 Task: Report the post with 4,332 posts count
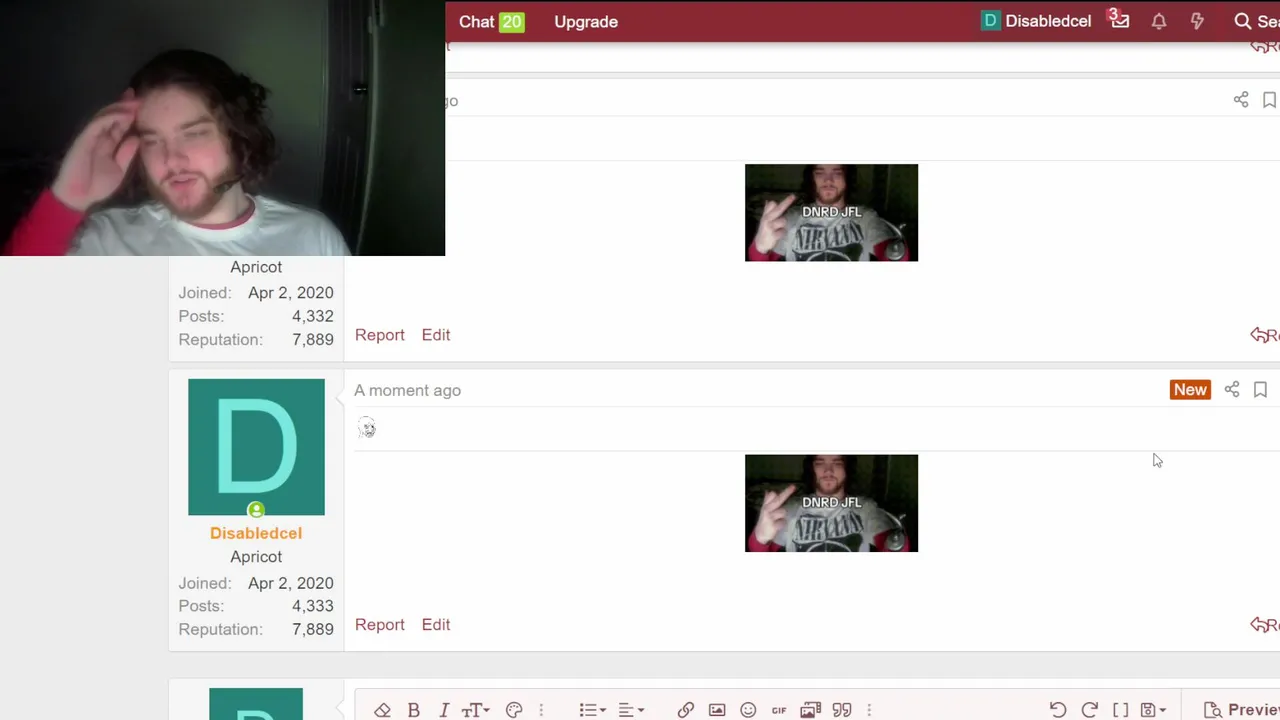[380, 335]
